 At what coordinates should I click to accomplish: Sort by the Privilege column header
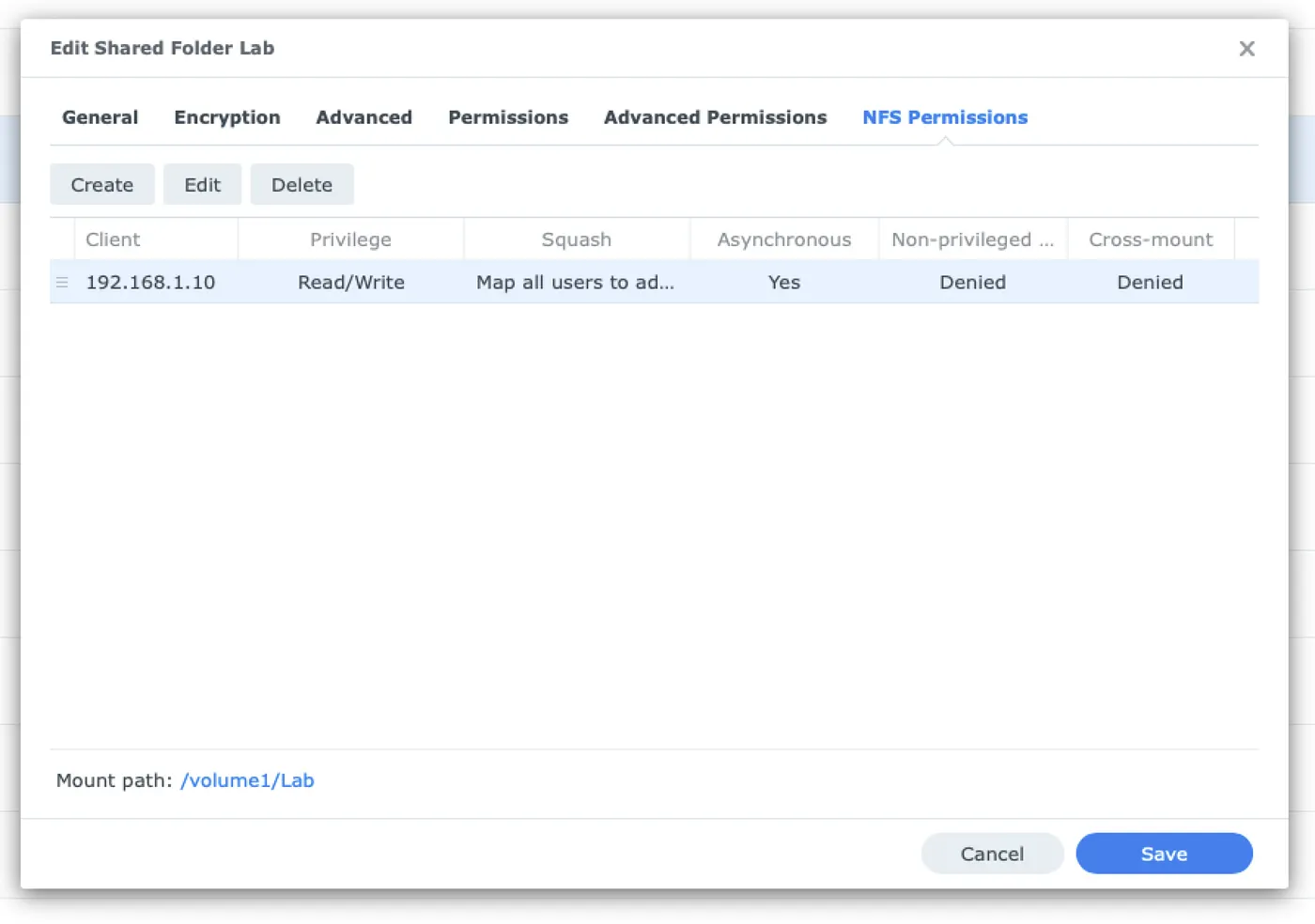coord(350,239)
